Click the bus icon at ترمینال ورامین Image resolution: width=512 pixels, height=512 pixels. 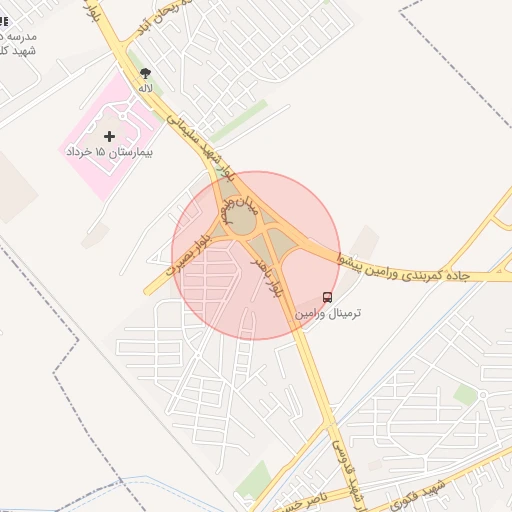tap(327, 297)
